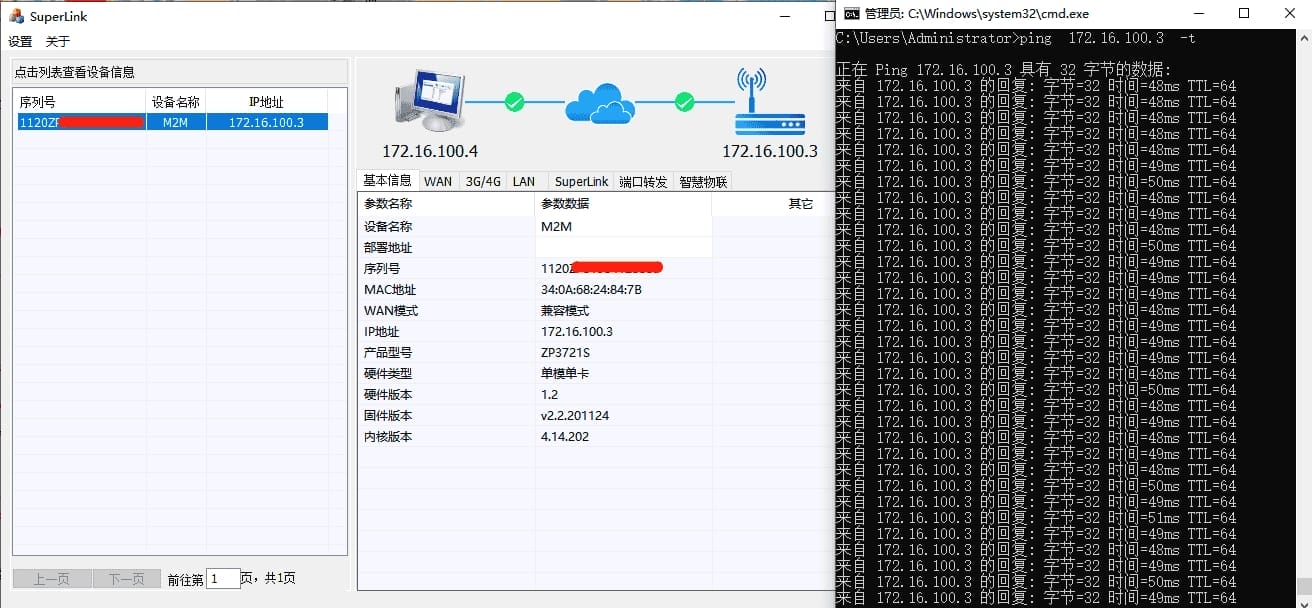Image resolution: width=1312 pixels, height=608 pixels.
Task: Click the local computer icon
Action: click(429, 100)
